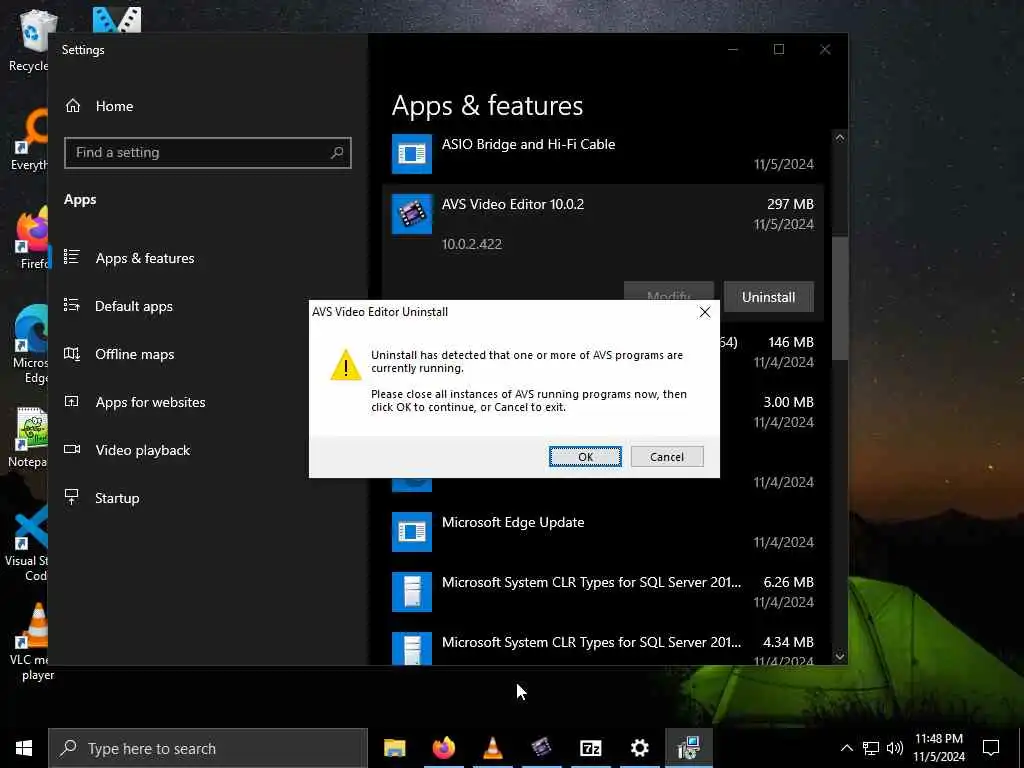Click the apps list scrollbar thumb
1024x768 pixels.
pyautogui.click(x=840, y=297)
